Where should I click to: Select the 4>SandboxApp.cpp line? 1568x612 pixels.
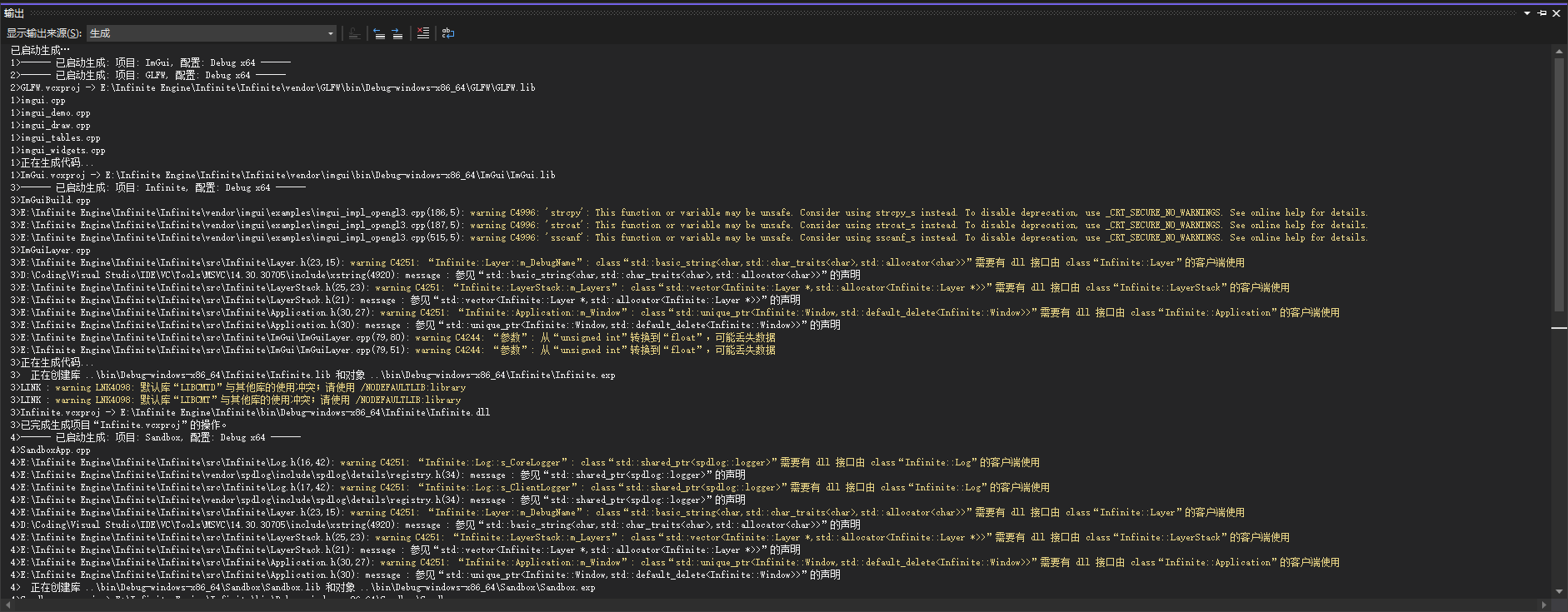50,450
